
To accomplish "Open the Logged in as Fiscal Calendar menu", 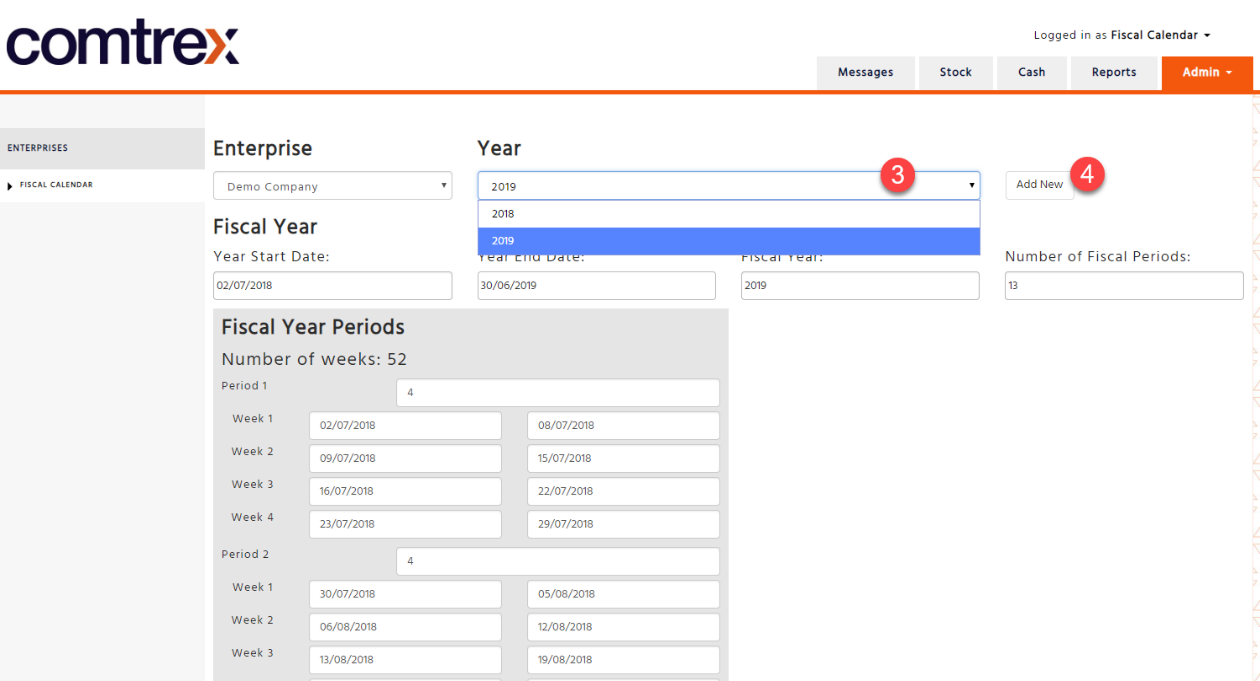I will point(1122,35).
